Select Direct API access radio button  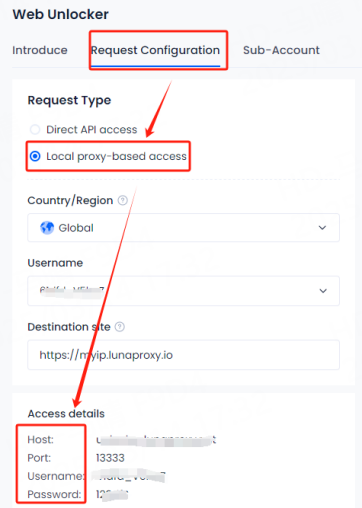tap(35, 129)
